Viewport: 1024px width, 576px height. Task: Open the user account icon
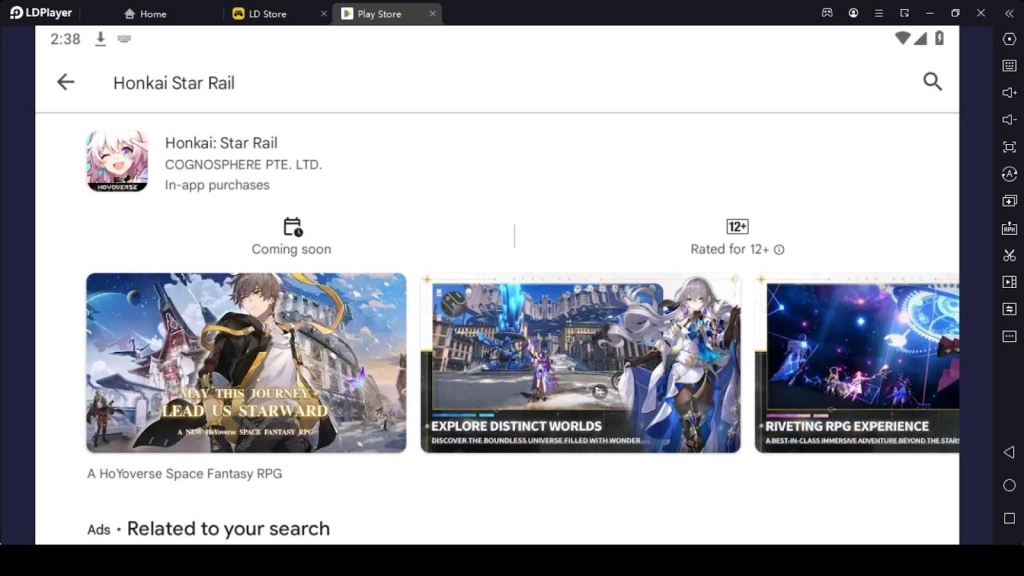click(x=853, y=13)
